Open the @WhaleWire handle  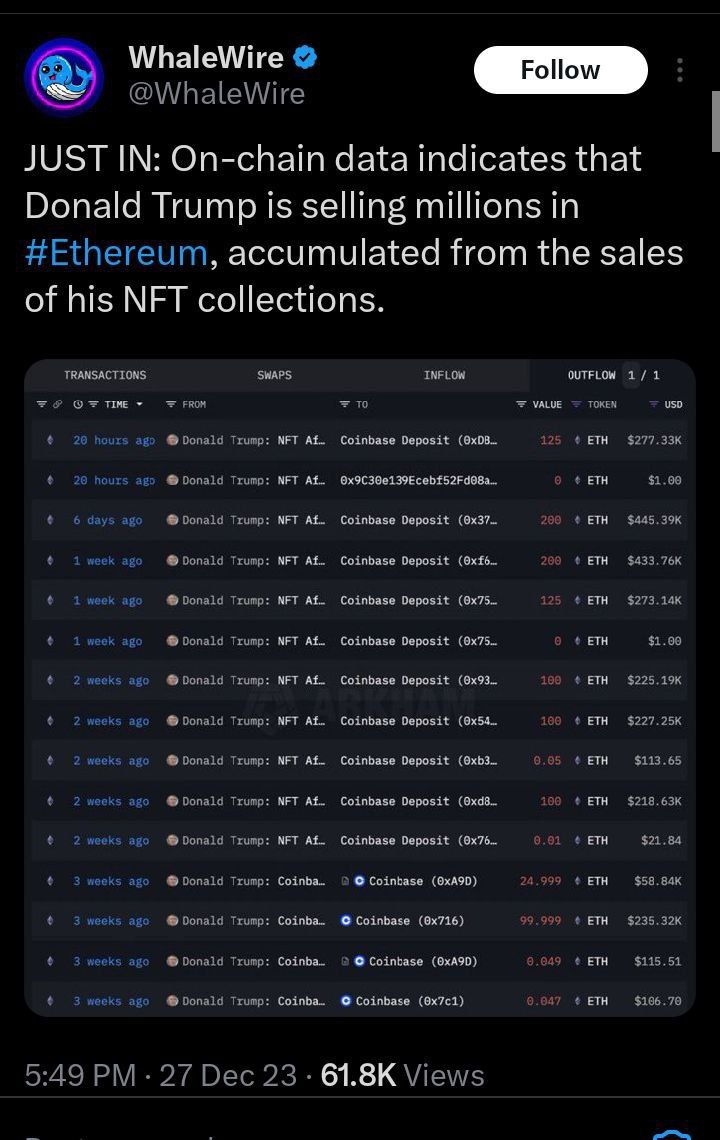216,93
